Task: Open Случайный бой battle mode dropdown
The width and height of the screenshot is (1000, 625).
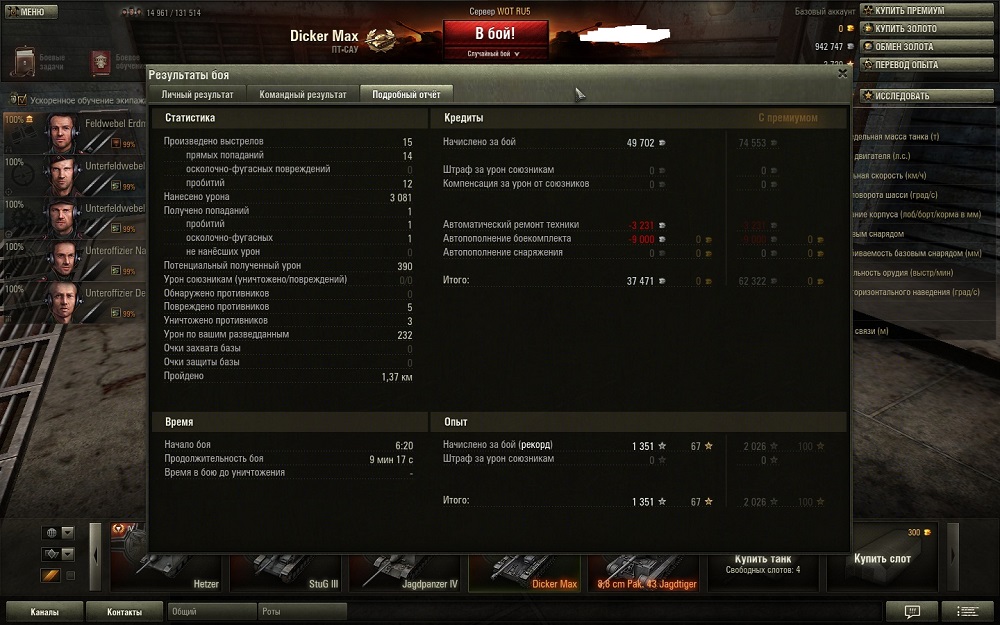Action: 495,54
